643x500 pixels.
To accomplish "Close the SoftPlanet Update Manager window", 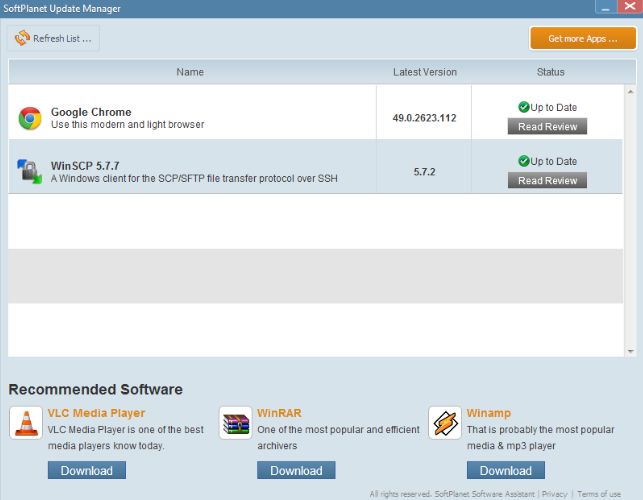I will coord(629,6).
